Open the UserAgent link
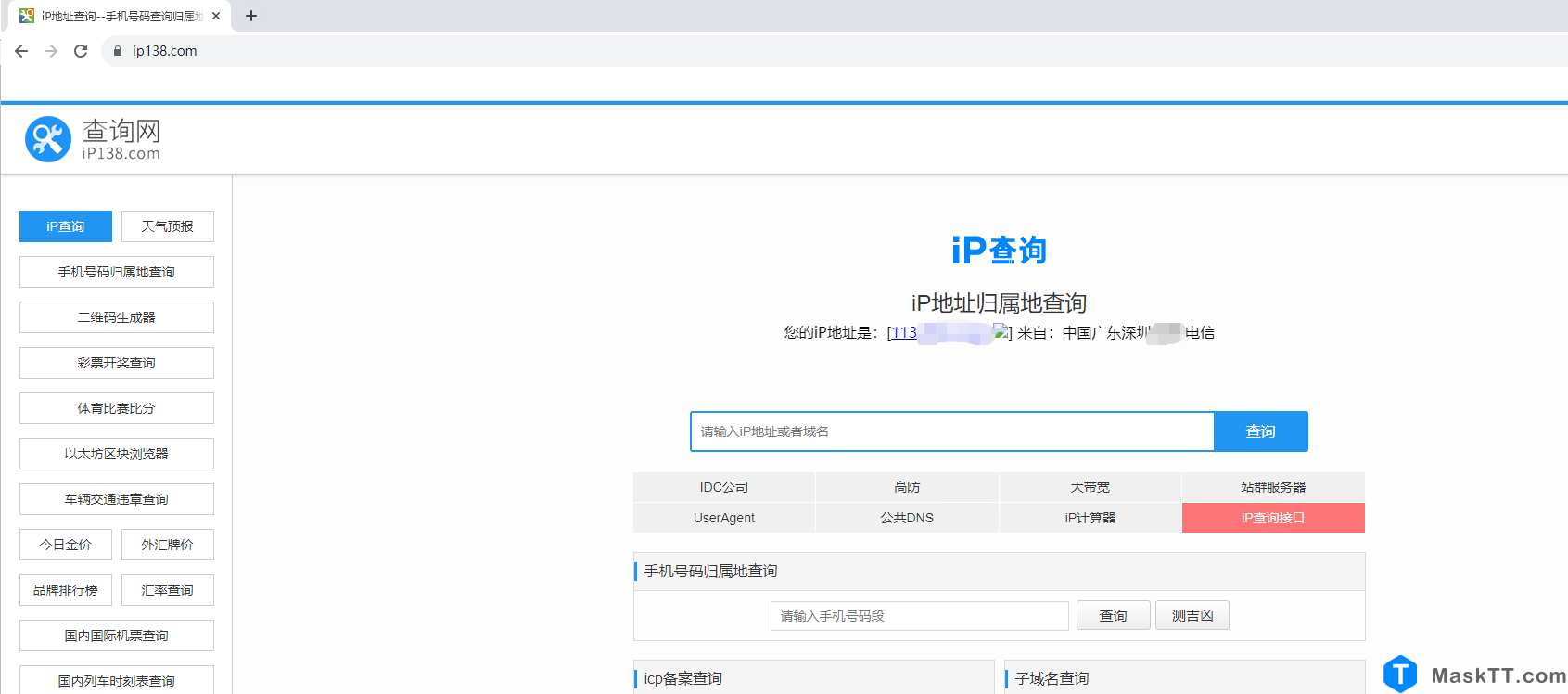The width and height of the screenshot is (1568, 694). point(724,518)
